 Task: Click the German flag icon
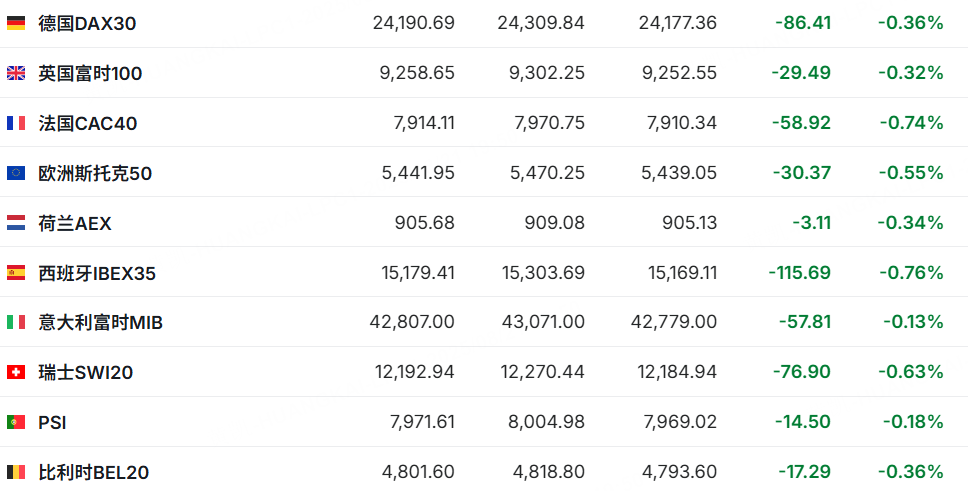point(16,23)
